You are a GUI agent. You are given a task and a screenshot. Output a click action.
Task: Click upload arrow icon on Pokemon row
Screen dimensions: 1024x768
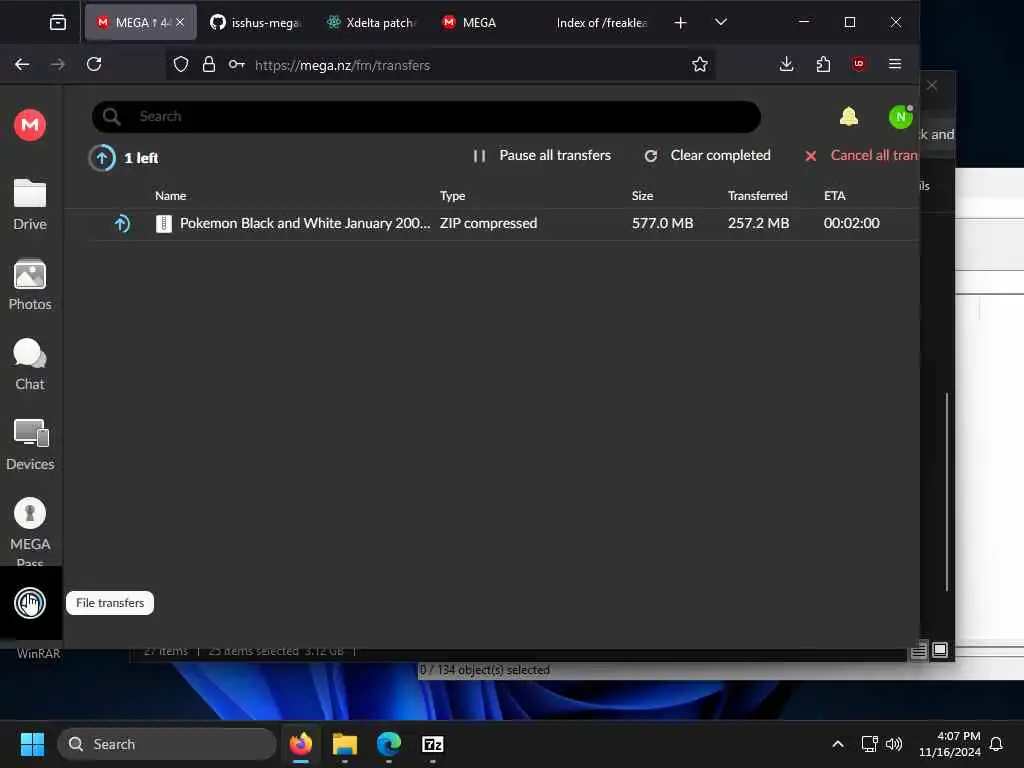(x=122, y=224)
